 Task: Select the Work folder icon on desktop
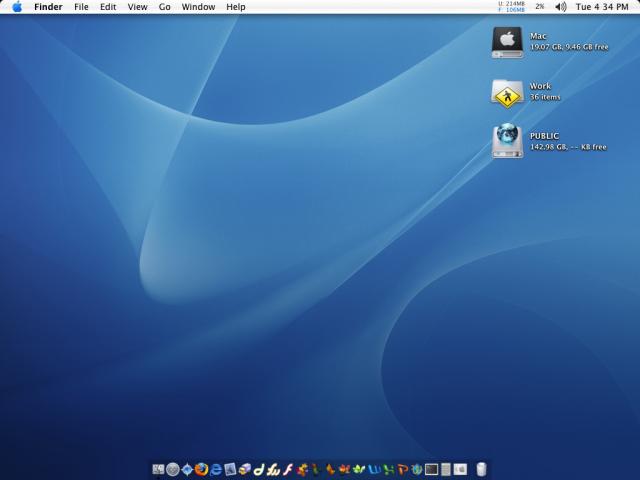pyautogui.click(x=507, y=93)
